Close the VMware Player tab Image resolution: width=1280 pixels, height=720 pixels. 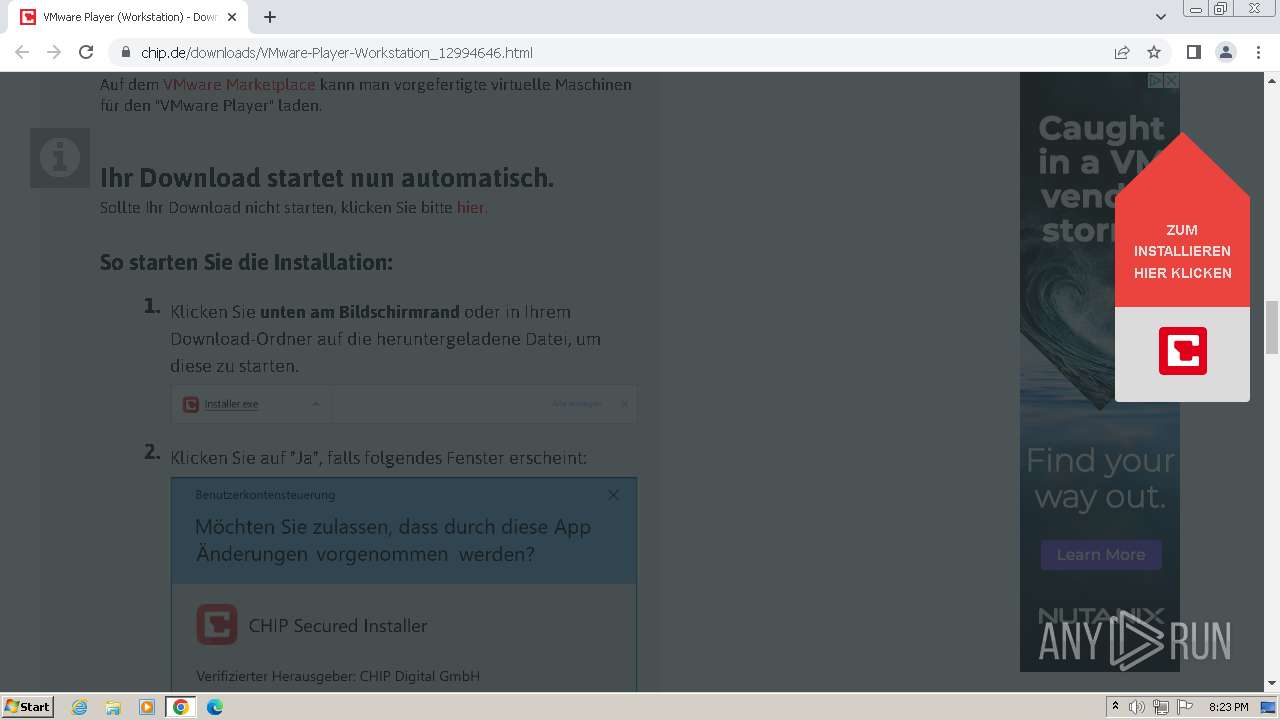232,17
